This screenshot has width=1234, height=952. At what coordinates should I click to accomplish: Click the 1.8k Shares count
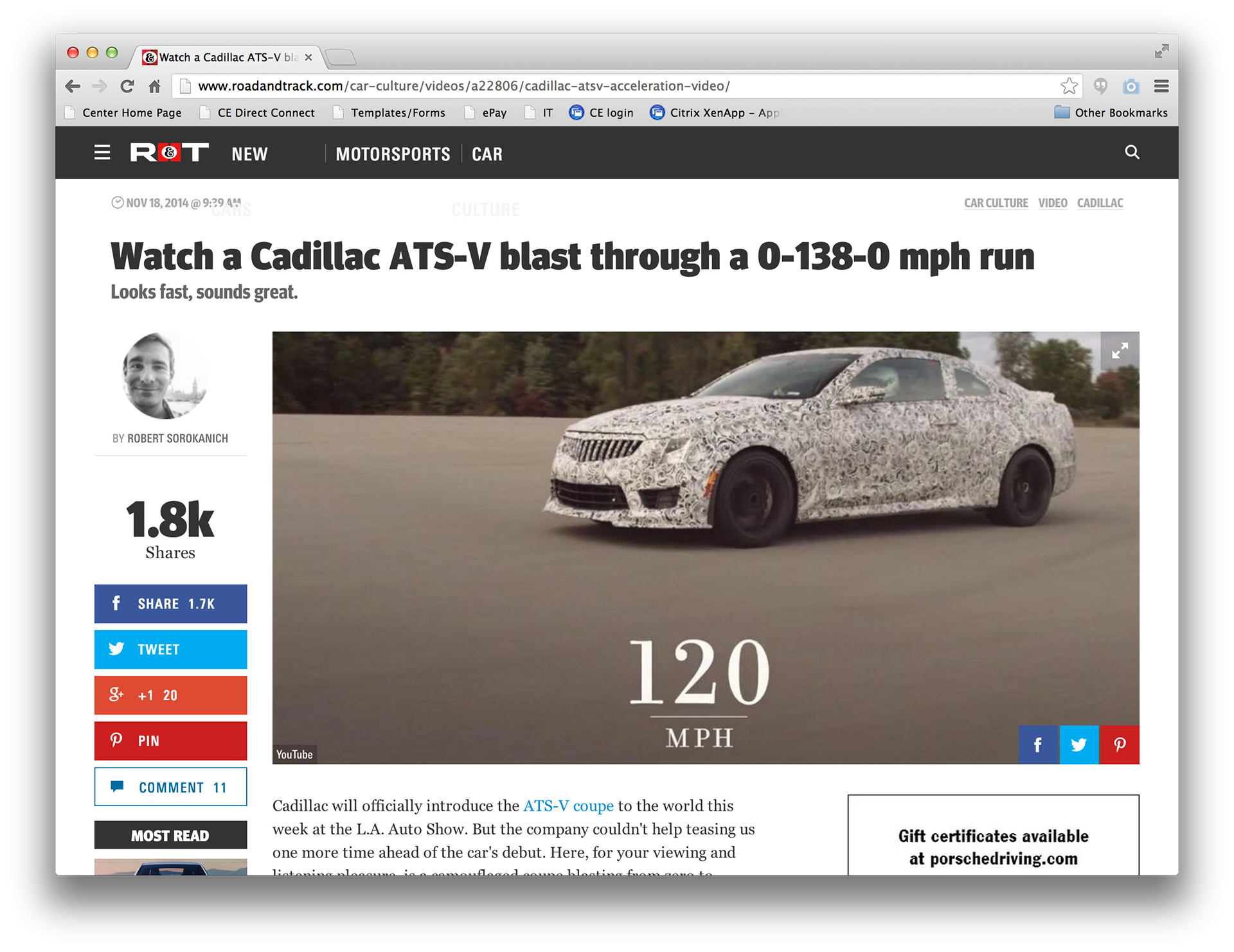tap(170, 530)
